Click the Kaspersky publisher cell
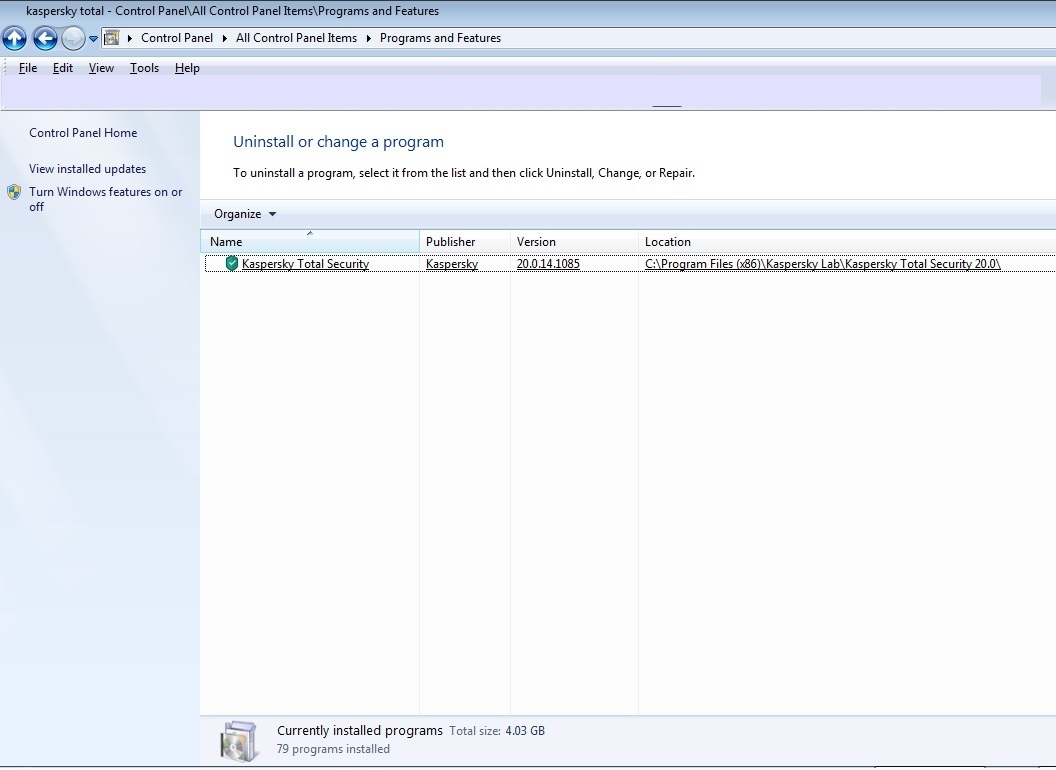 pos(452,263)
